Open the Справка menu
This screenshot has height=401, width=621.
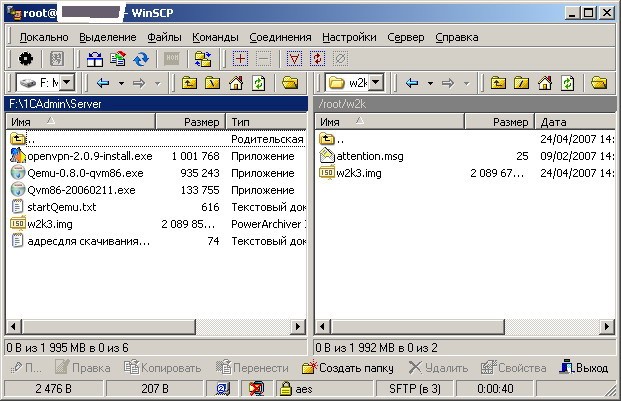pos(457,37)
